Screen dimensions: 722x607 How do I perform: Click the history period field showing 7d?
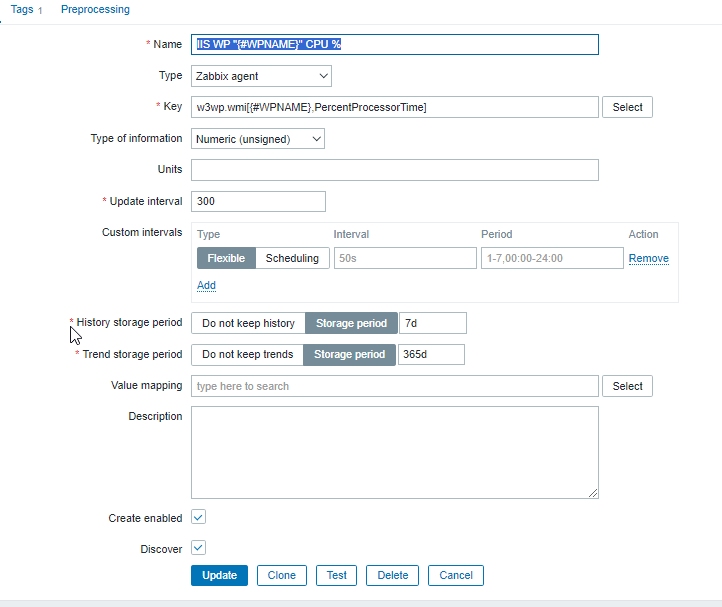point(432,323)
